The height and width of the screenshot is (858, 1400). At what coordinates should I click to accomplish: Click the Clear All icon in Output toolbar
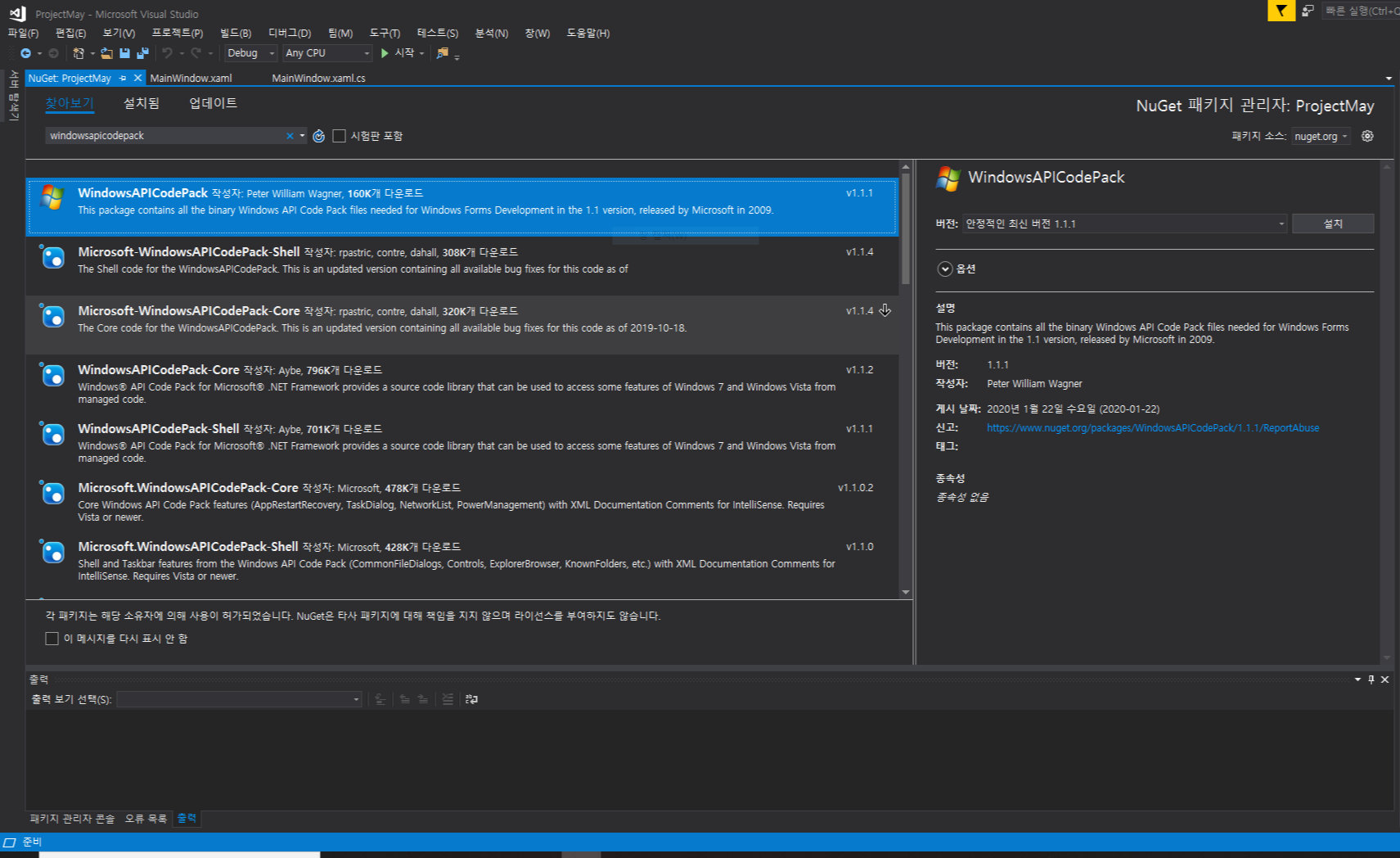[448, 699]
